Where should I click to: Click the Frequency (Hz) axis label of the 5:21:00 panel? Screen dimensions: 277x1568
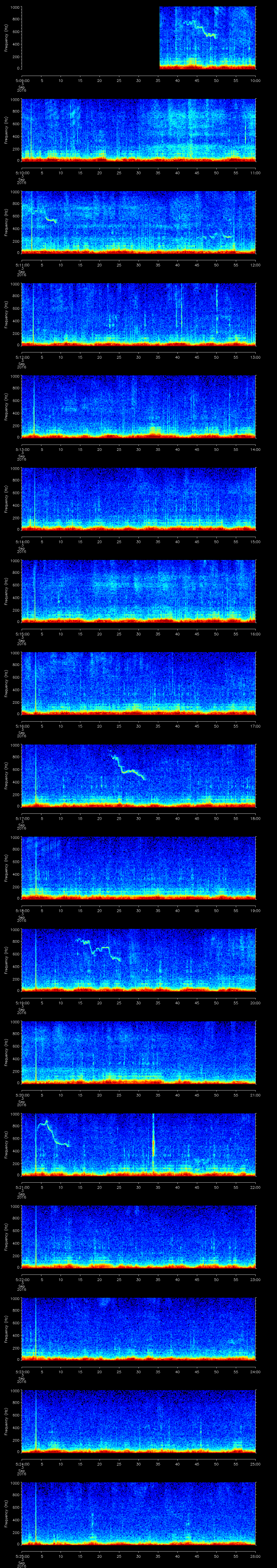click(x=7, y=1144)
